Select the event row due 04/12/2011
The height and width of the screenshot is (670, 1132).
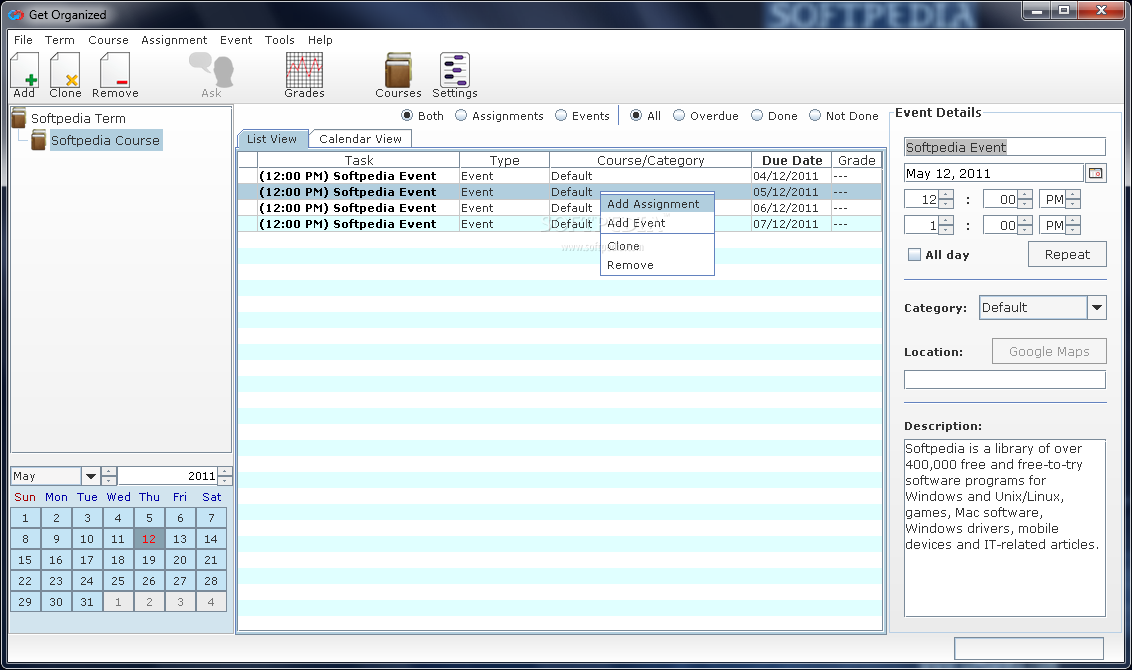560,176
